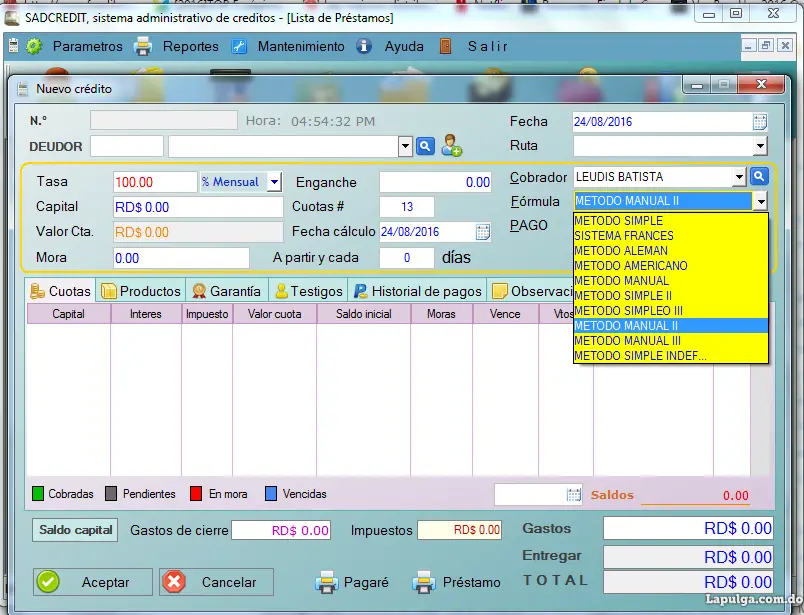Select METODO ALEMAN from the formula list
Image resolution: width=804 pixels, height=615 pixels.
coord(671,251)
